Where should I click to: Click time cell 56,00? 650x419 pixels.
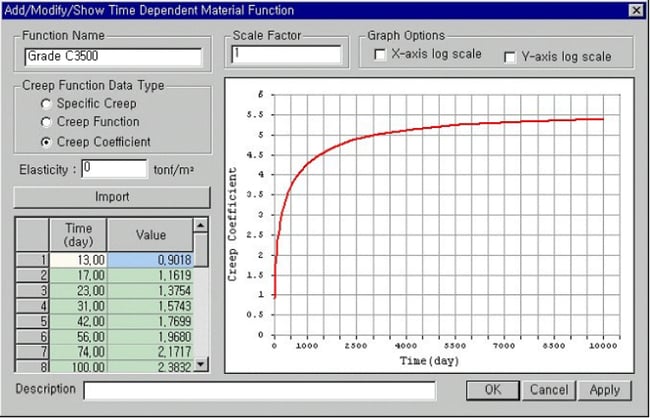pyautogui.click(x=78, y=337)
